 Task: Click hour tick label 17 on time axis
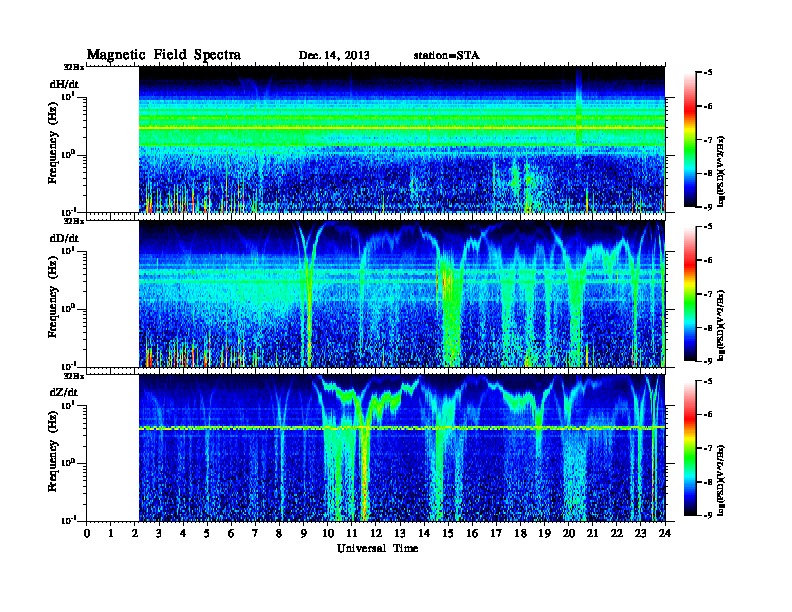[x=497, y=533]
